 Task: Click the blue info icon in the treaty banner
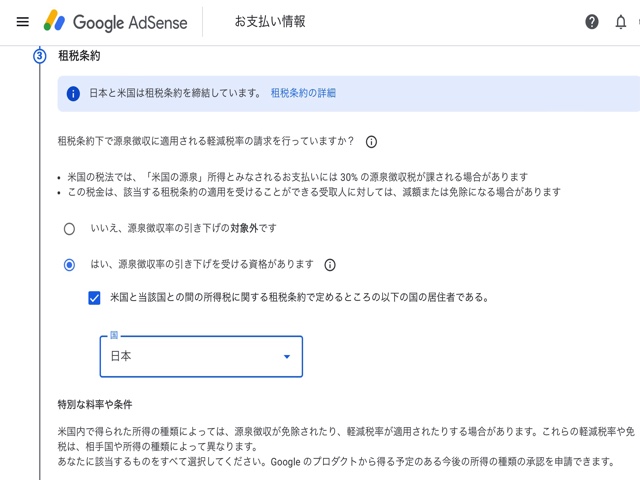click(x=73, y=93)
